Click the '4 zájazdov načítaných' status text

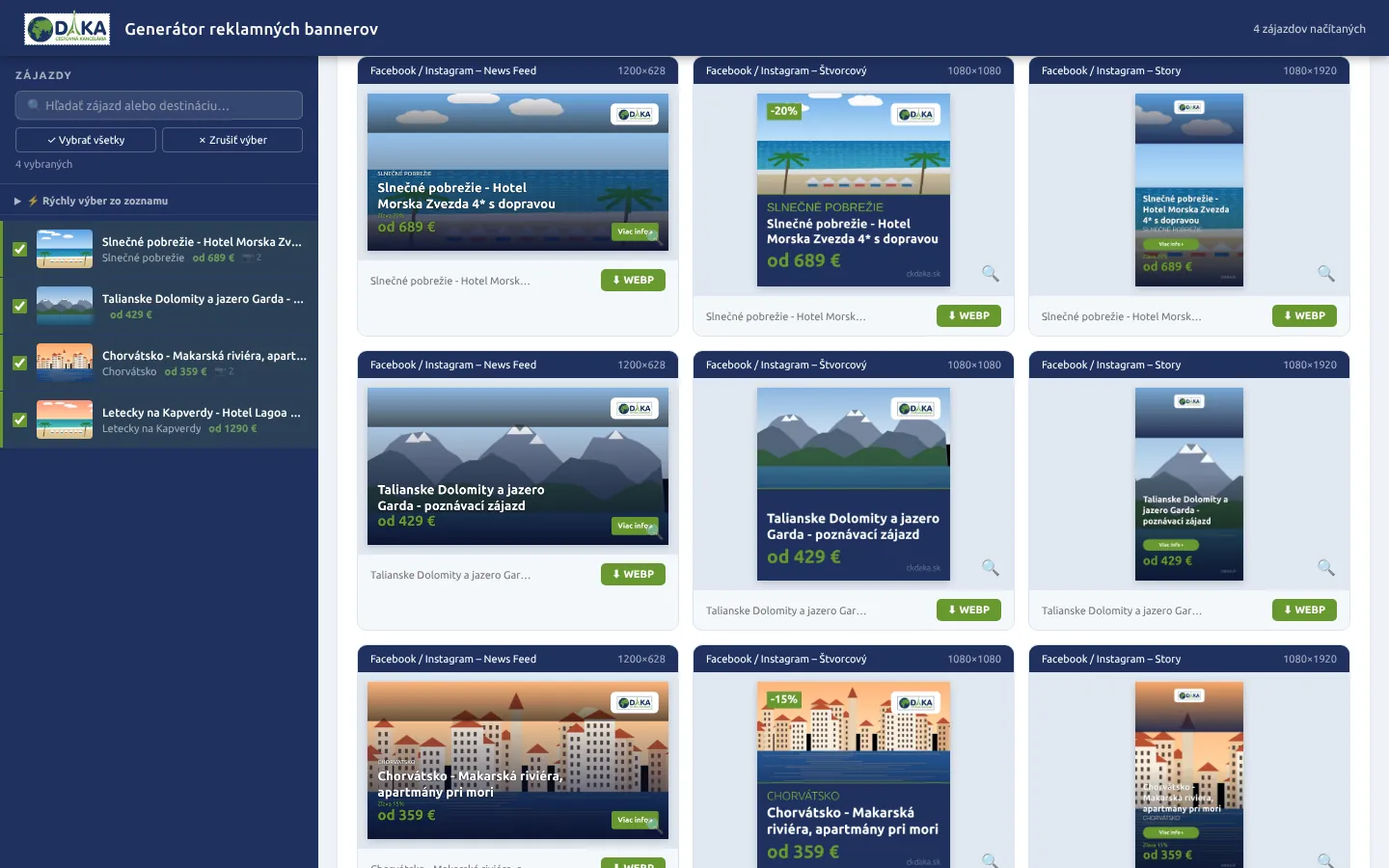[x=1309, y=29]
